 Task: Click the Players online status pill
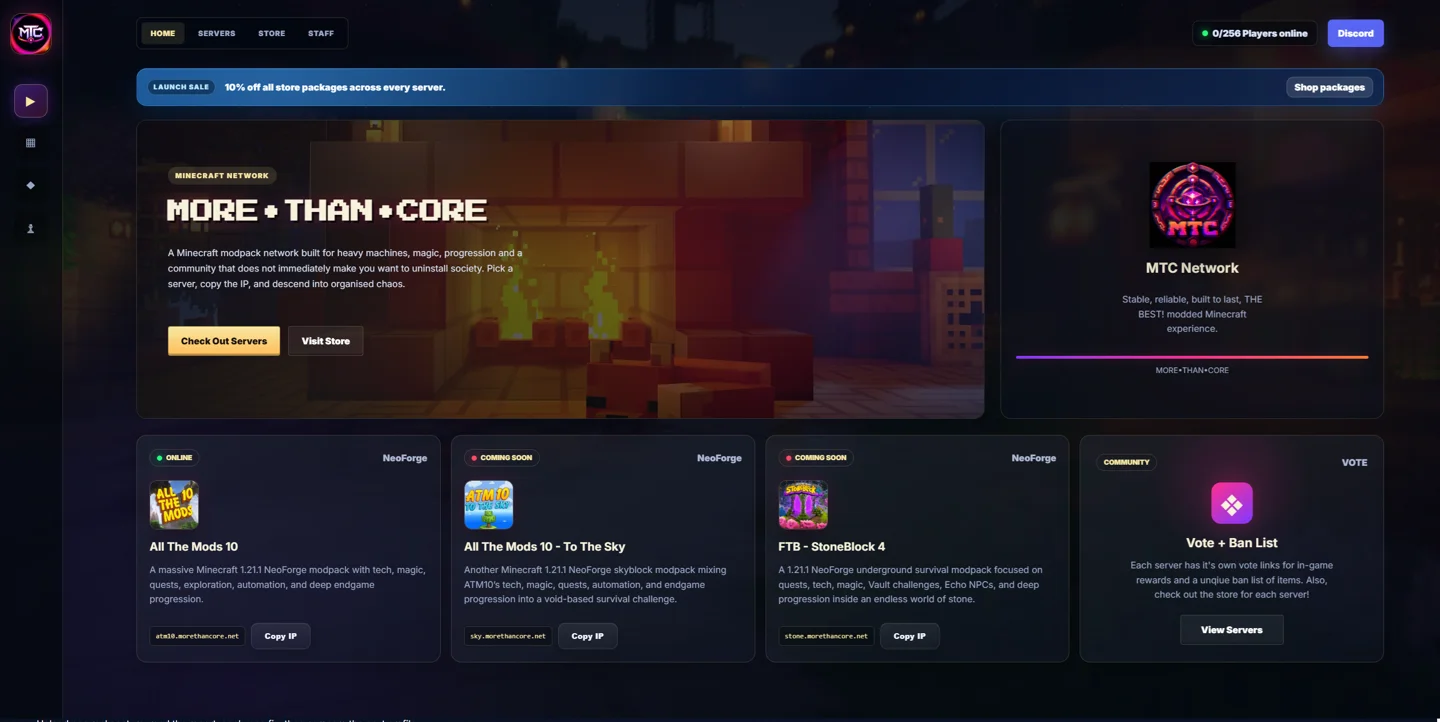1255,33
